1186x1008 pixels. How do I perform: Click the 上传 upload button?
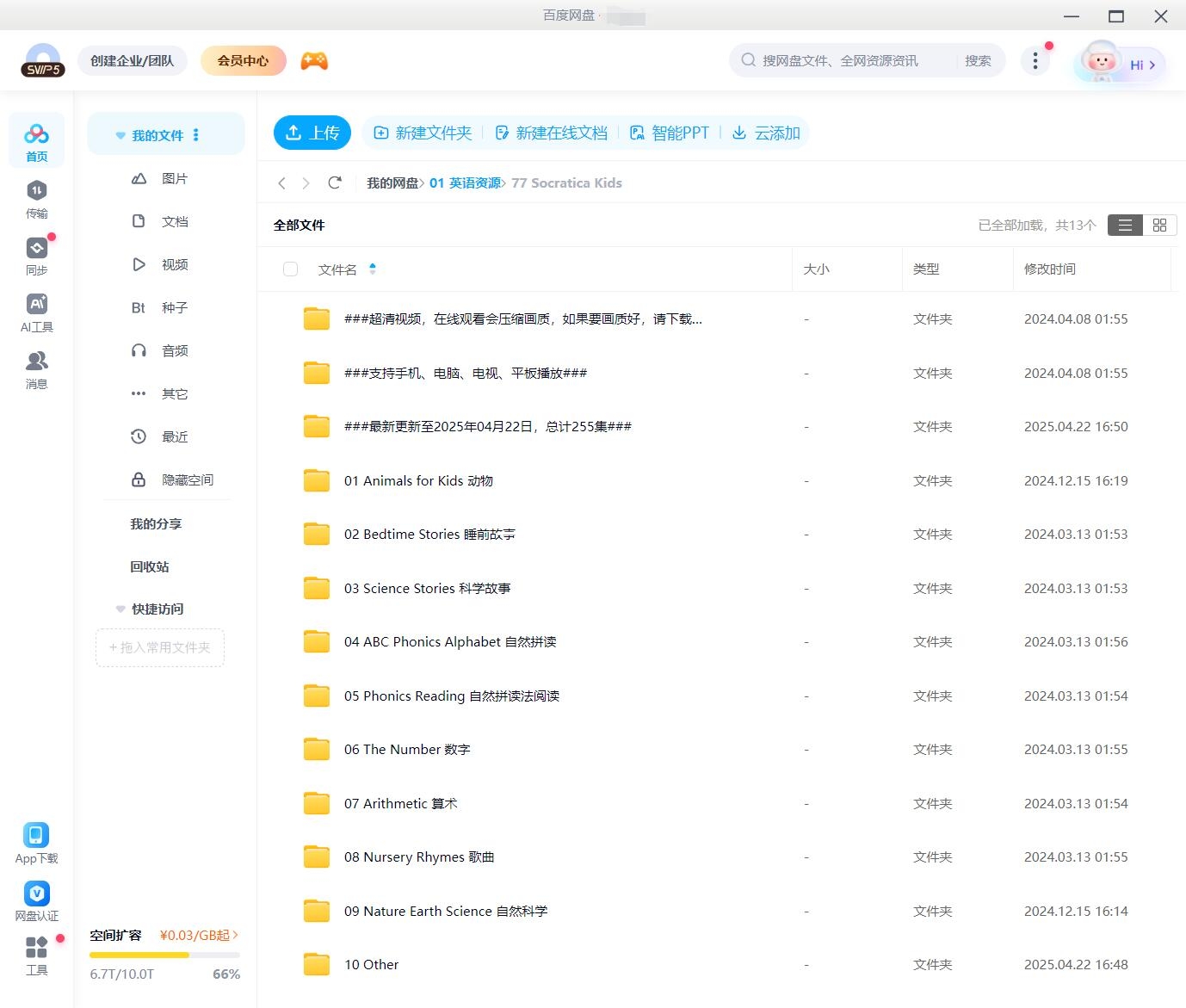point(312,133)
